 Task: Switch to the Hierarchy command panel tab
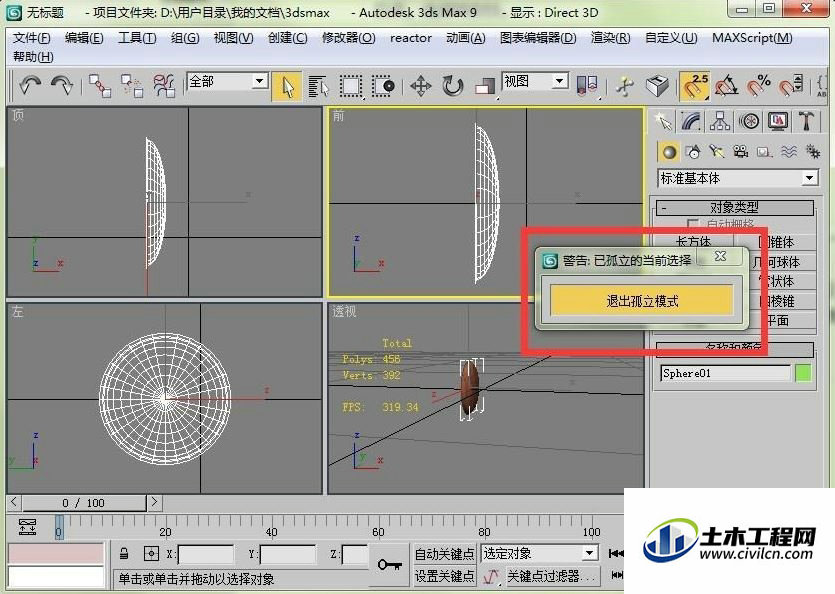pos(720,121)
